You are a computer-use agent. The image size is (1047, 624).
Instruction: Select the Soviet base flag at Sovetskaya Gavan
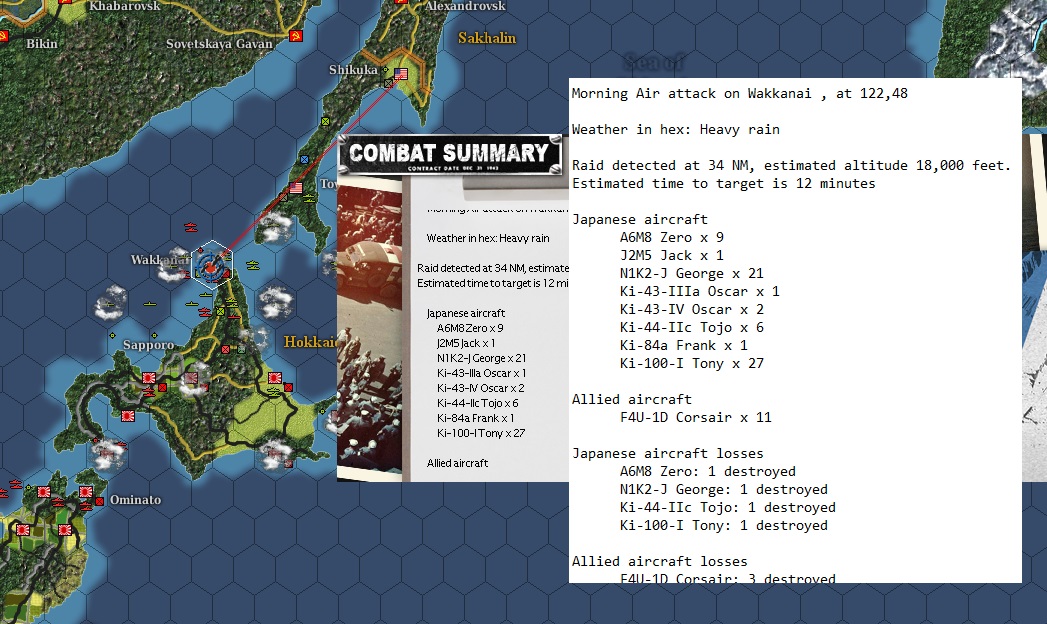pyautogui.click(x=296, y=36)
